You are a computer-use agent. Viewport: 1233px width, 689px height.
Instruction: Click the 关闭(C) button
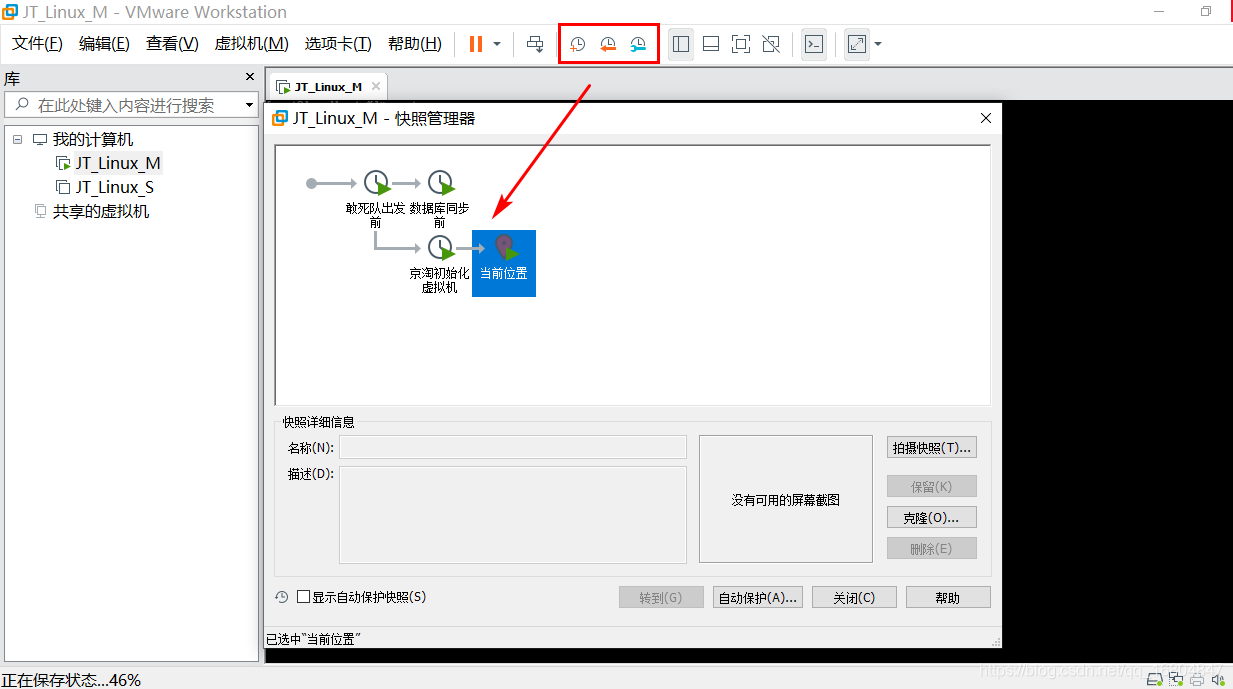point(855,598)
